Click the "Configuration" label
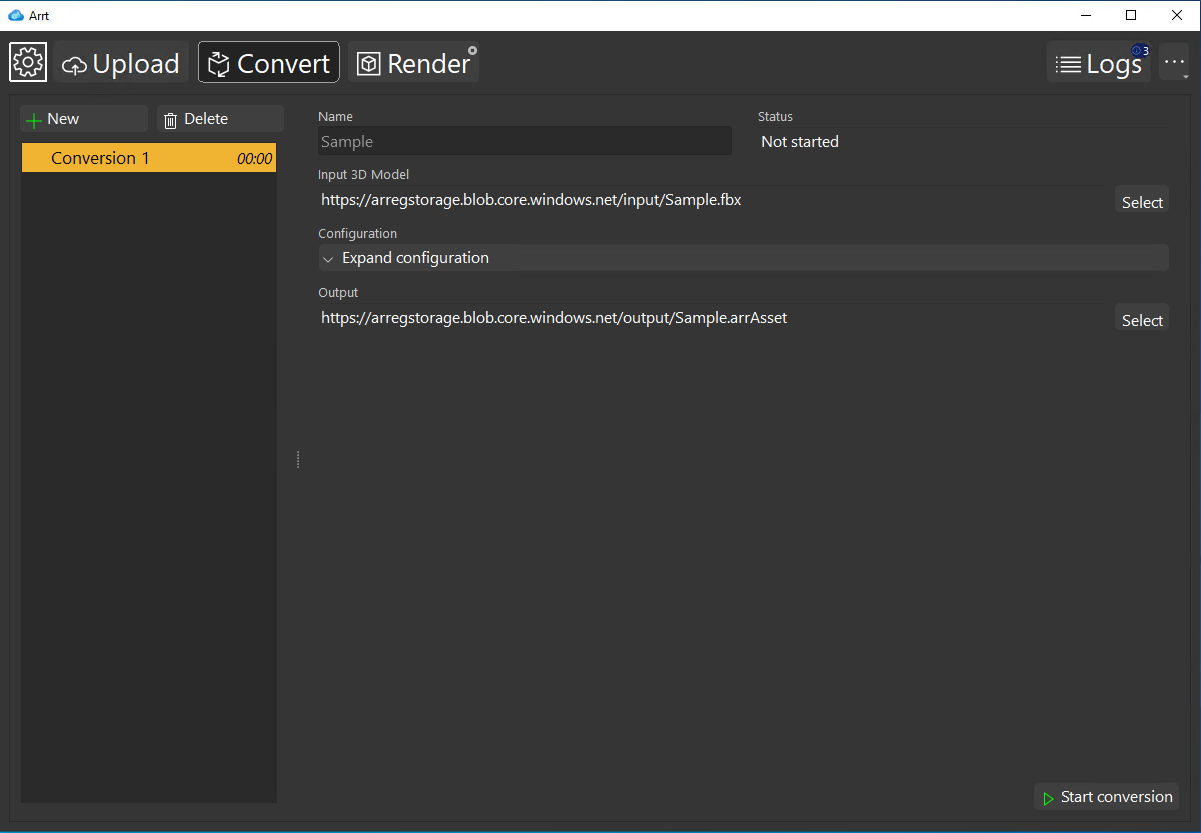The height and width of the screenshot is (833, 1201). (358, 234)
